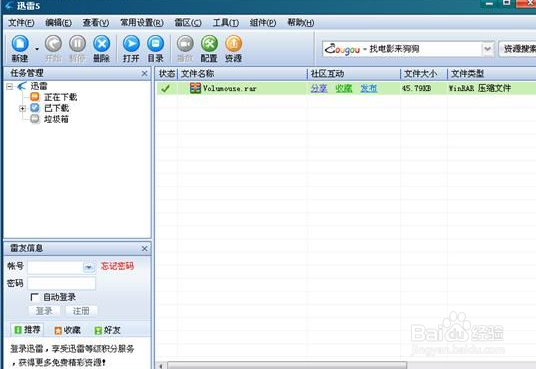
Task: Open the 文件(F) menu
Action: pyautogui.click(x=21, y=23)
